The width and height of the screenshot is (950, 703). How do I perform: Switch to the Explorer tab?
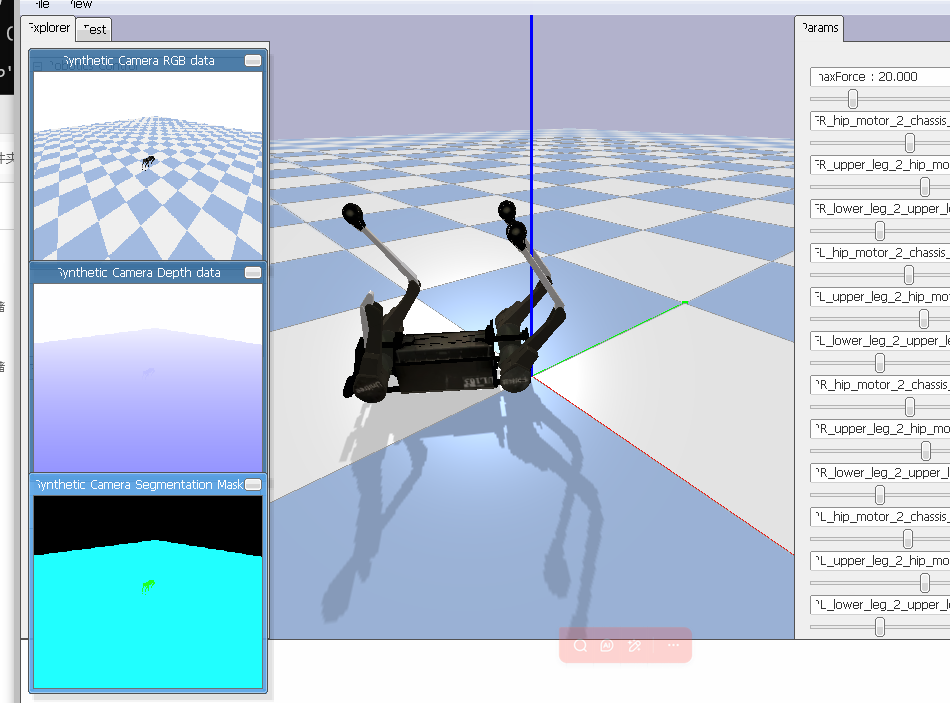48,28
